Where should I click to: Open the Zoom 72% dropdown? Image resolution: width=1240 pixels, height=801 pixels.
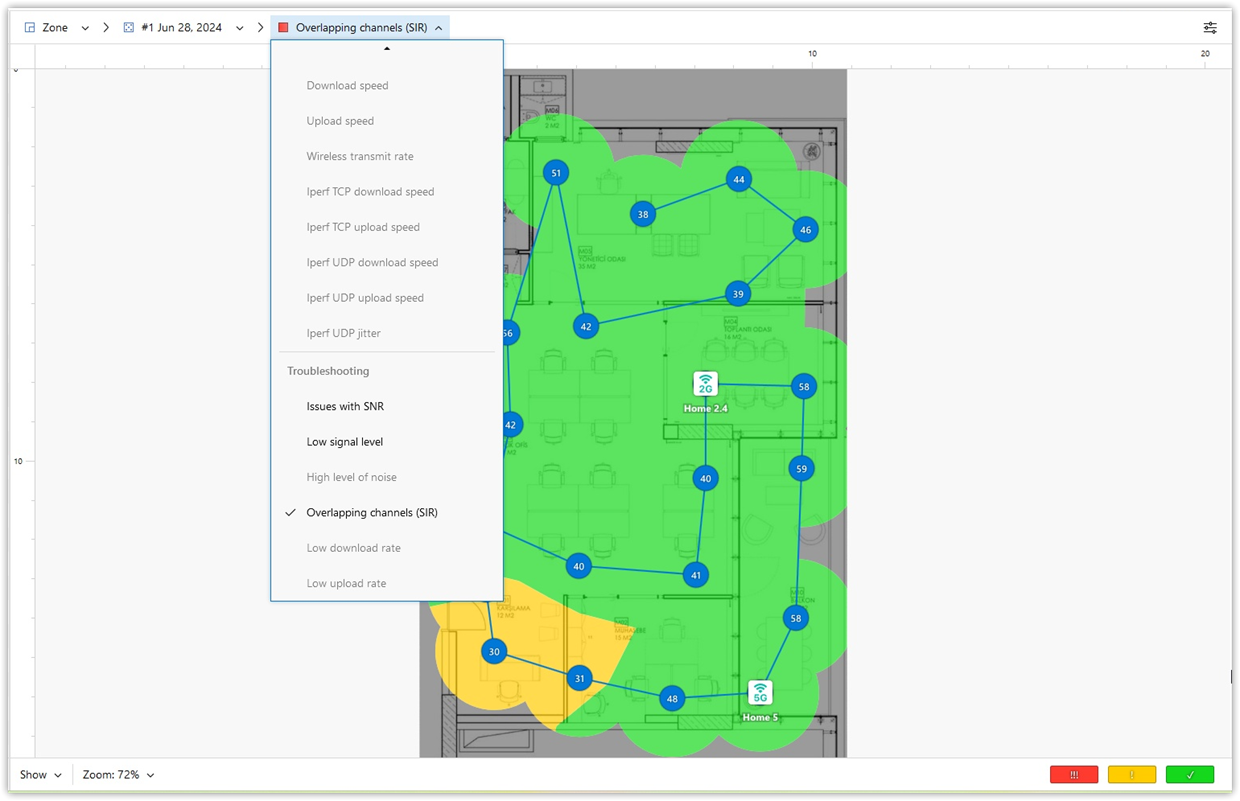(118, 775)
